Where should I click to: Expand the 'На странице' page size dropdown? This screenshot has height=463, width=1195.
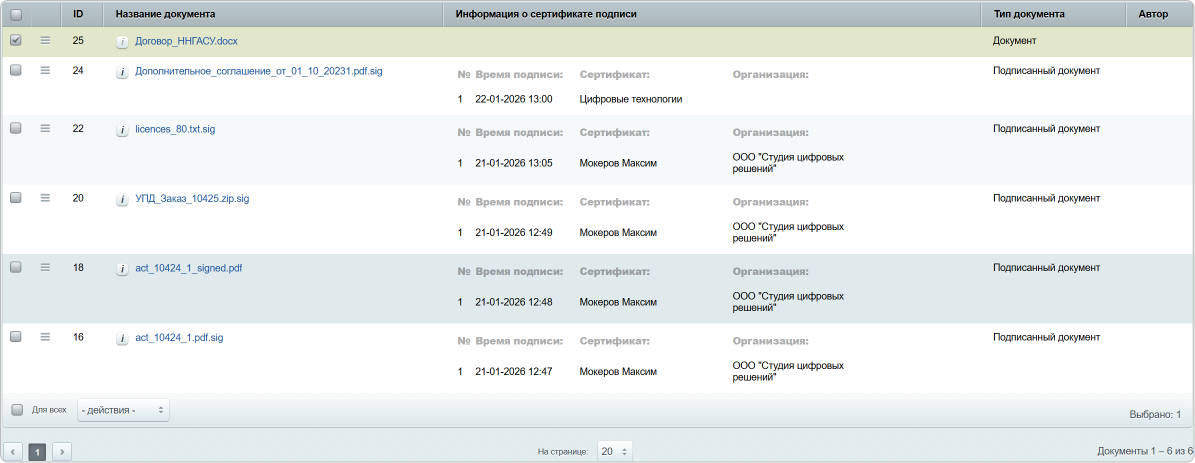click(614, 452)
